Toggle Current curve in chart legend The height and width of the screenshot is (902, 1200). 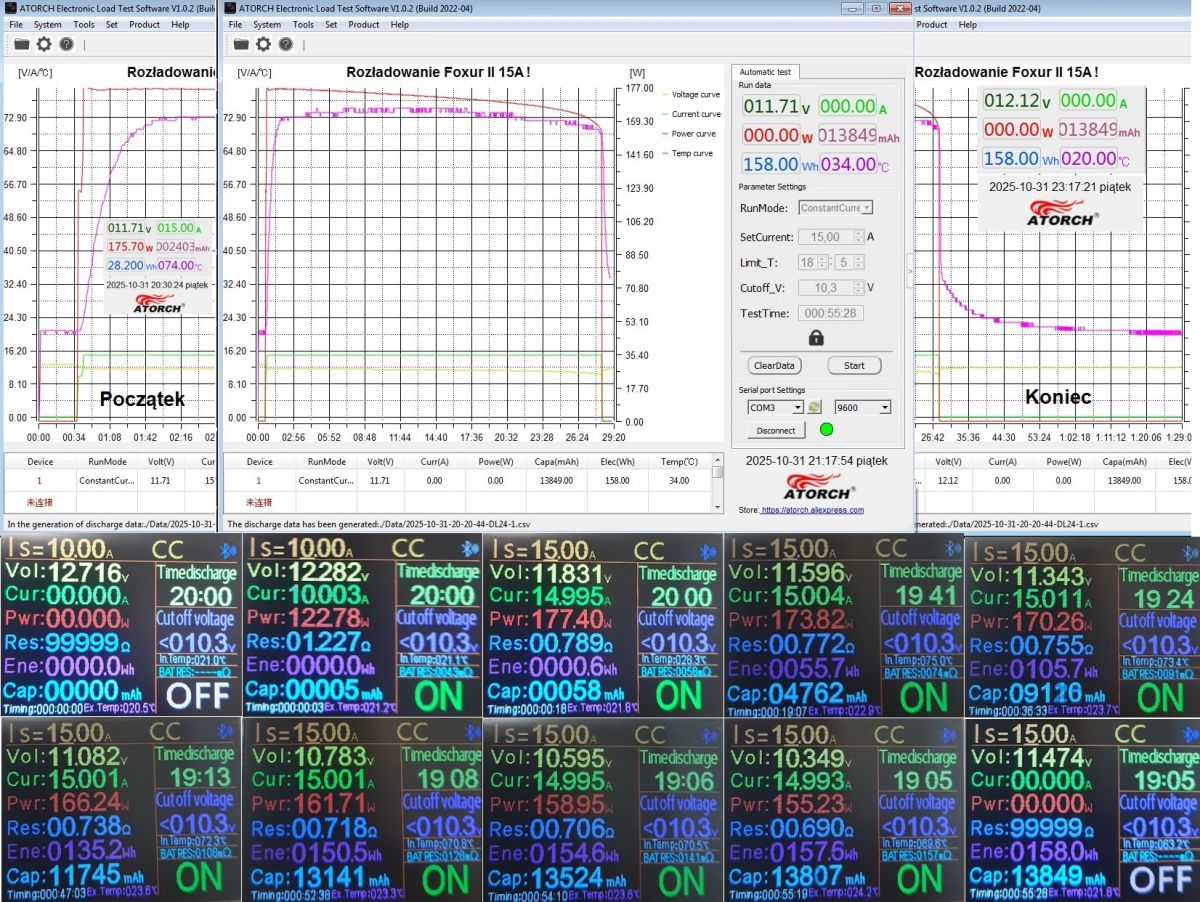[690, 114]
